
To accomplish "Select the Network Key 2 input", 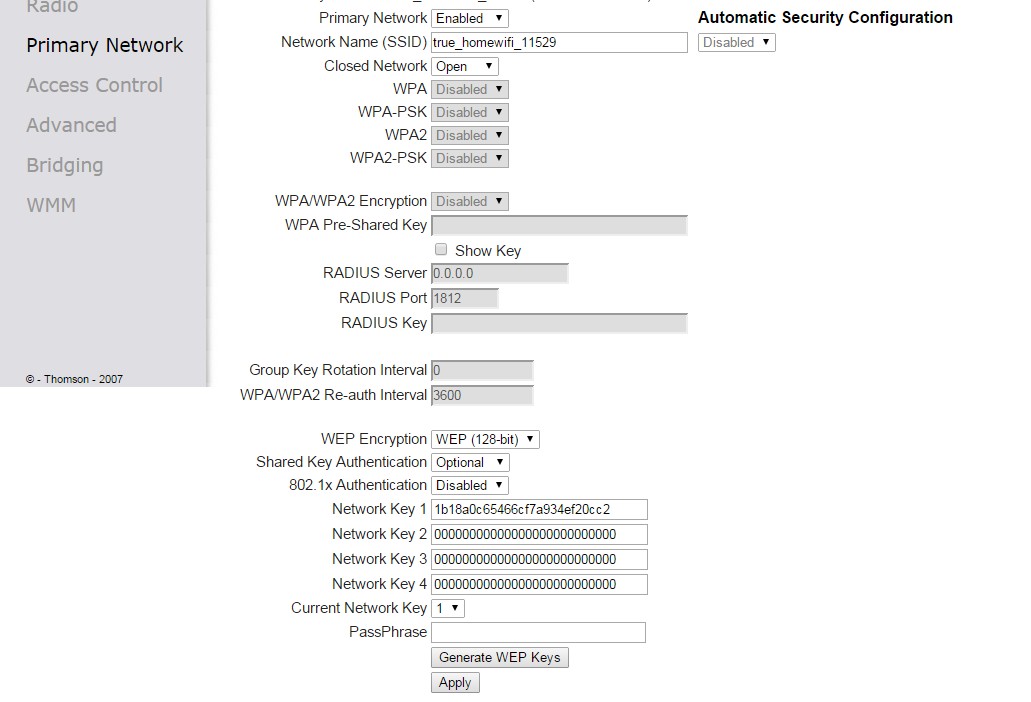I will tap(539, 534).
